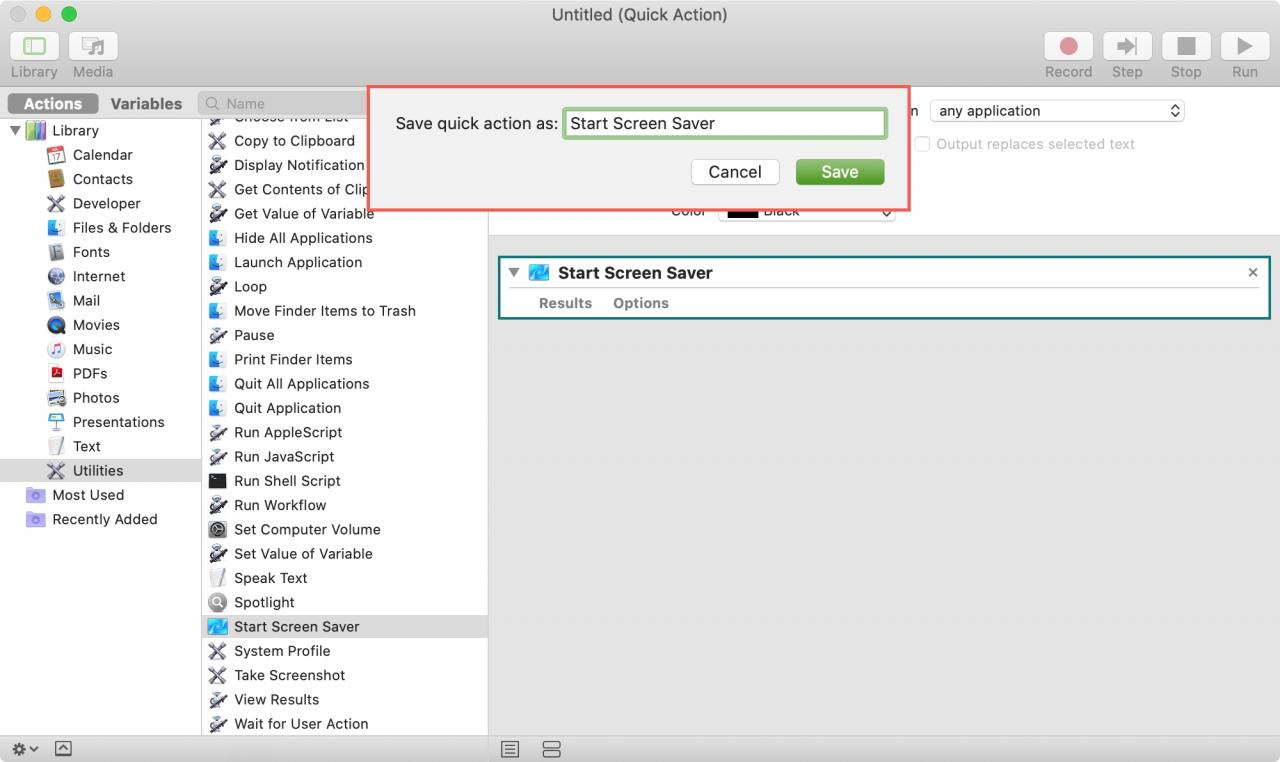1280x762 pixels.
Task: Cancel the save dialog
Action: pyautogui.click(x=735, y=172)
